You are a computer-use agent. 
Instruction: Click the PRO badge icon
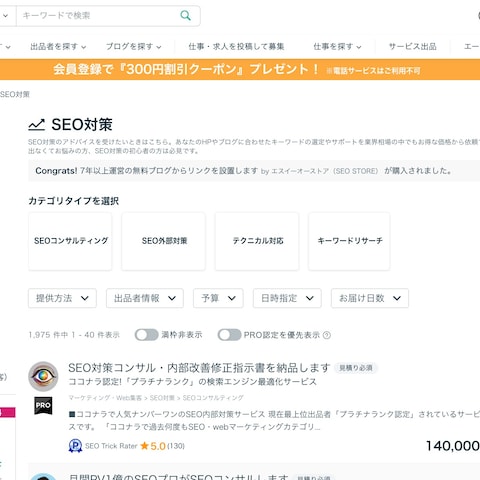click(x=43, y=405)
